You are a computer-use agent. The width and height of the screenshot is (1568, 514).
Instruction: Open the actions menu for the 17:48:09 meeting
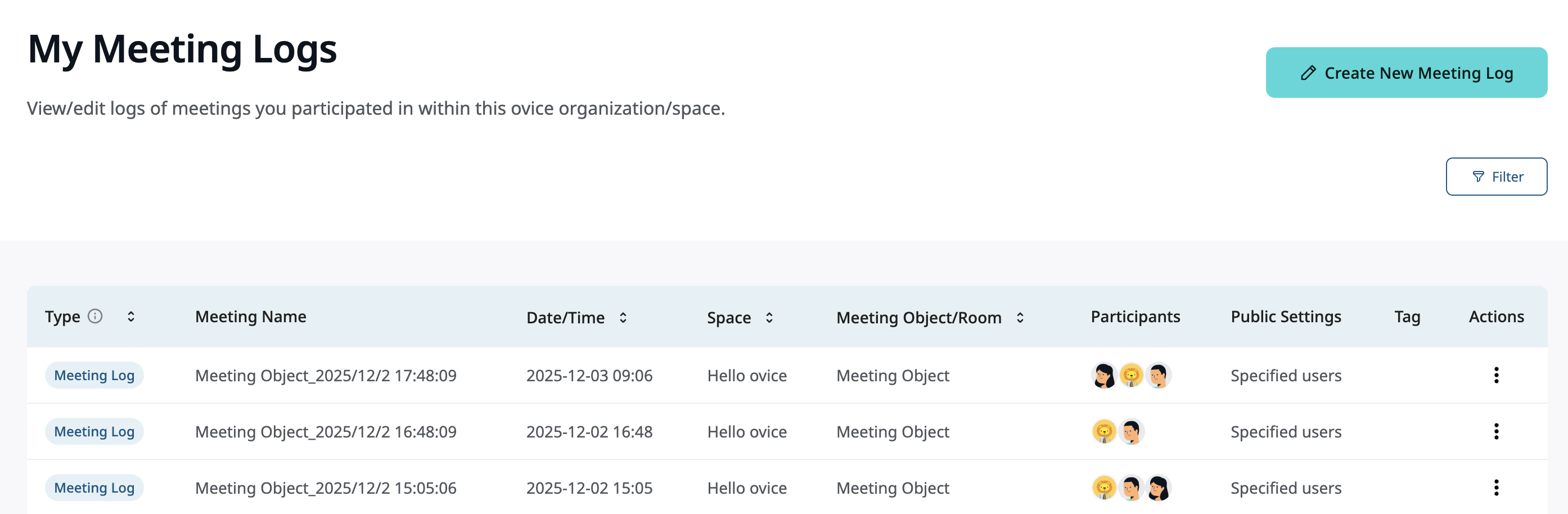(1496, 376)
